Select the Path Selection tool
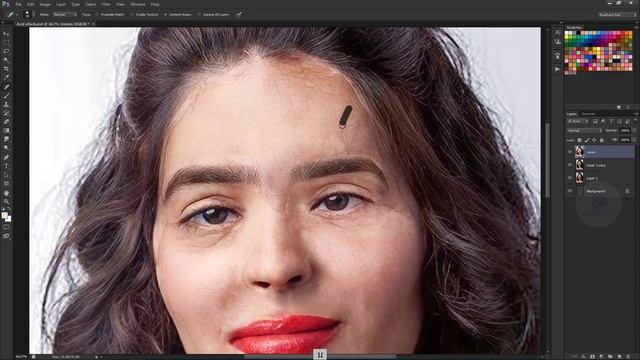Screen dimensions: 640x360 click(6, 175)
